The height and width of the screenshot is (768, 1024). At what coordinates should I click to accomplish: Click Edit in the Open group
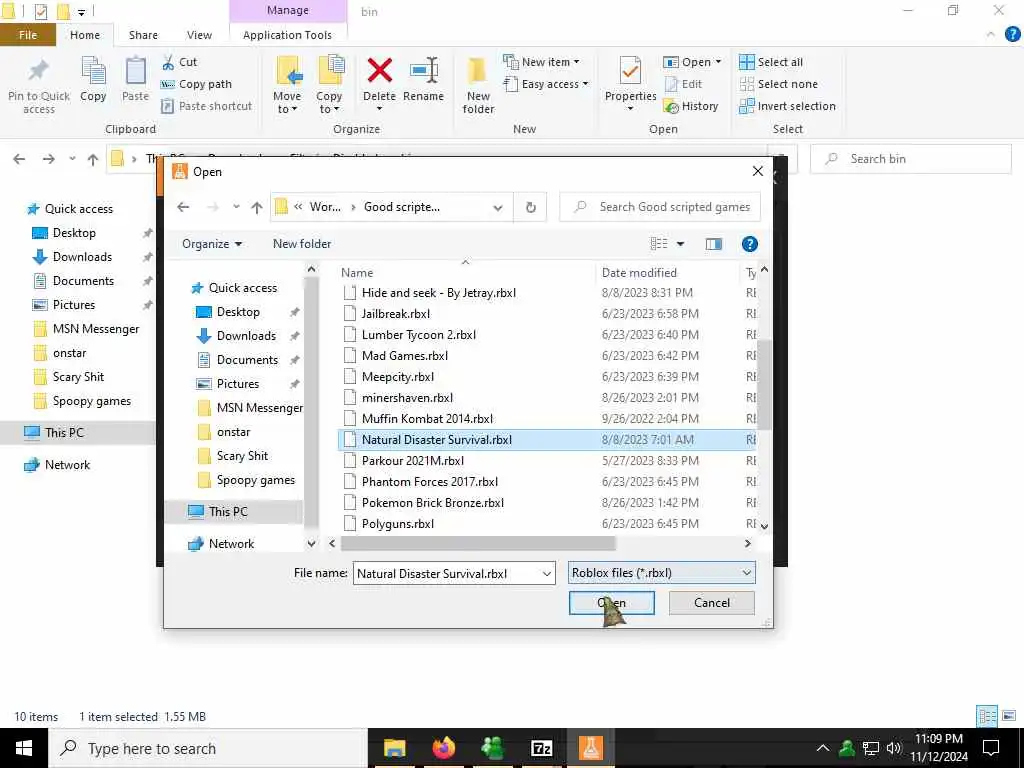pos(683,84)
